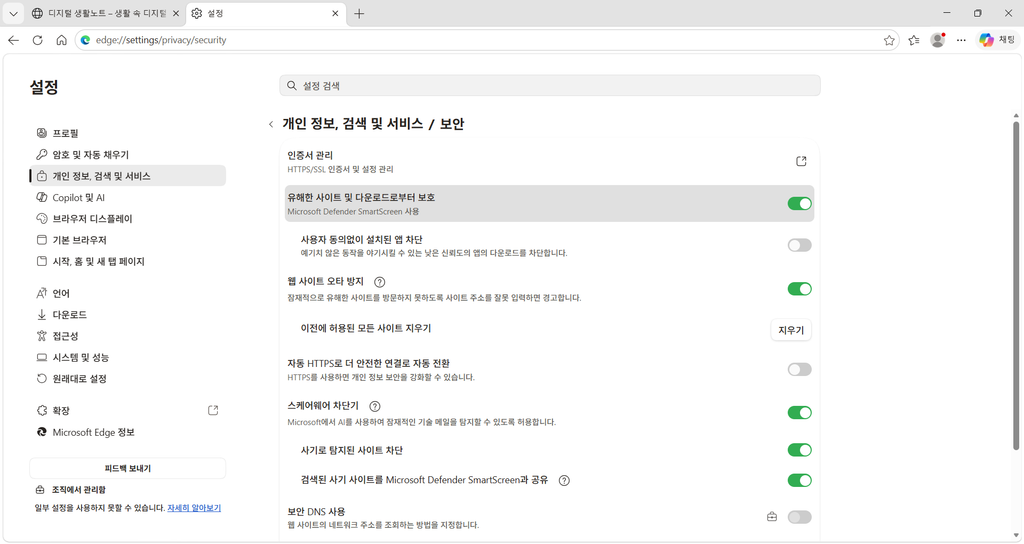The height and width of the screenshot is (544, 1024).
Task: Reload the page with refresh icon
Action: tap(38, 40)
